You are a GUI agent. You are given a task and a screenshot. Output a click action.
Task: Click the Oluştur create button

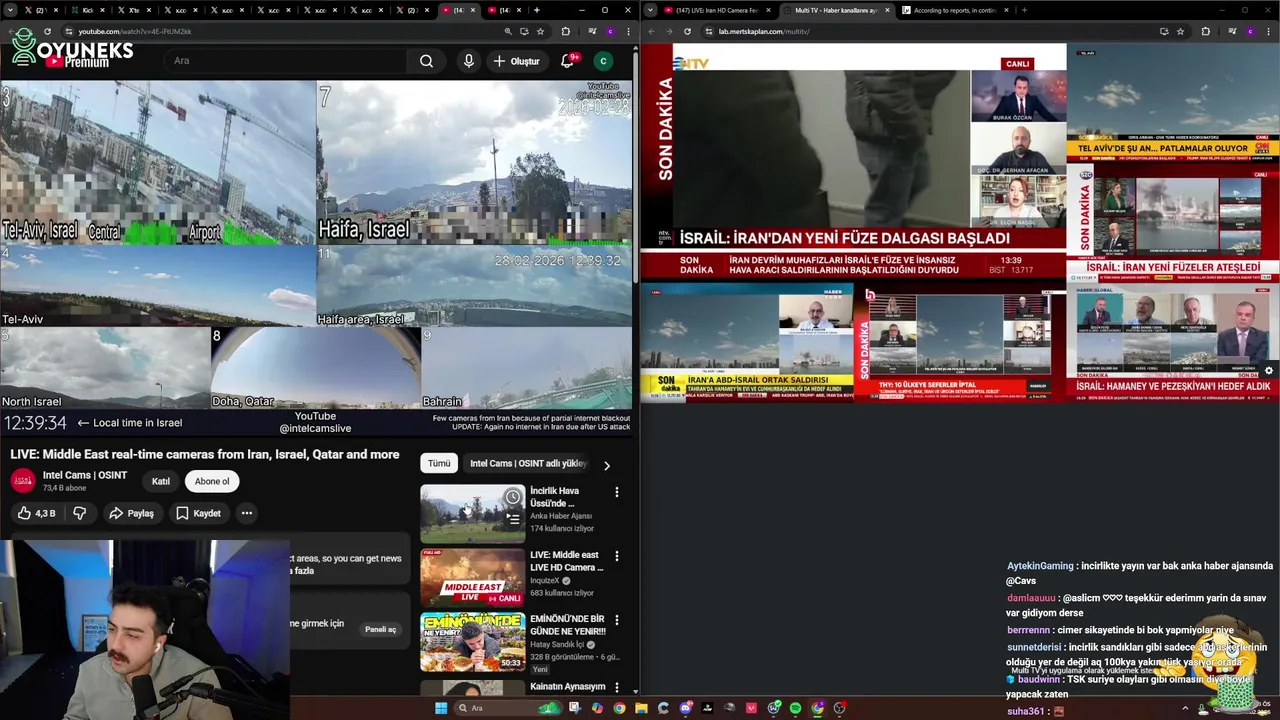coord(517,61)
